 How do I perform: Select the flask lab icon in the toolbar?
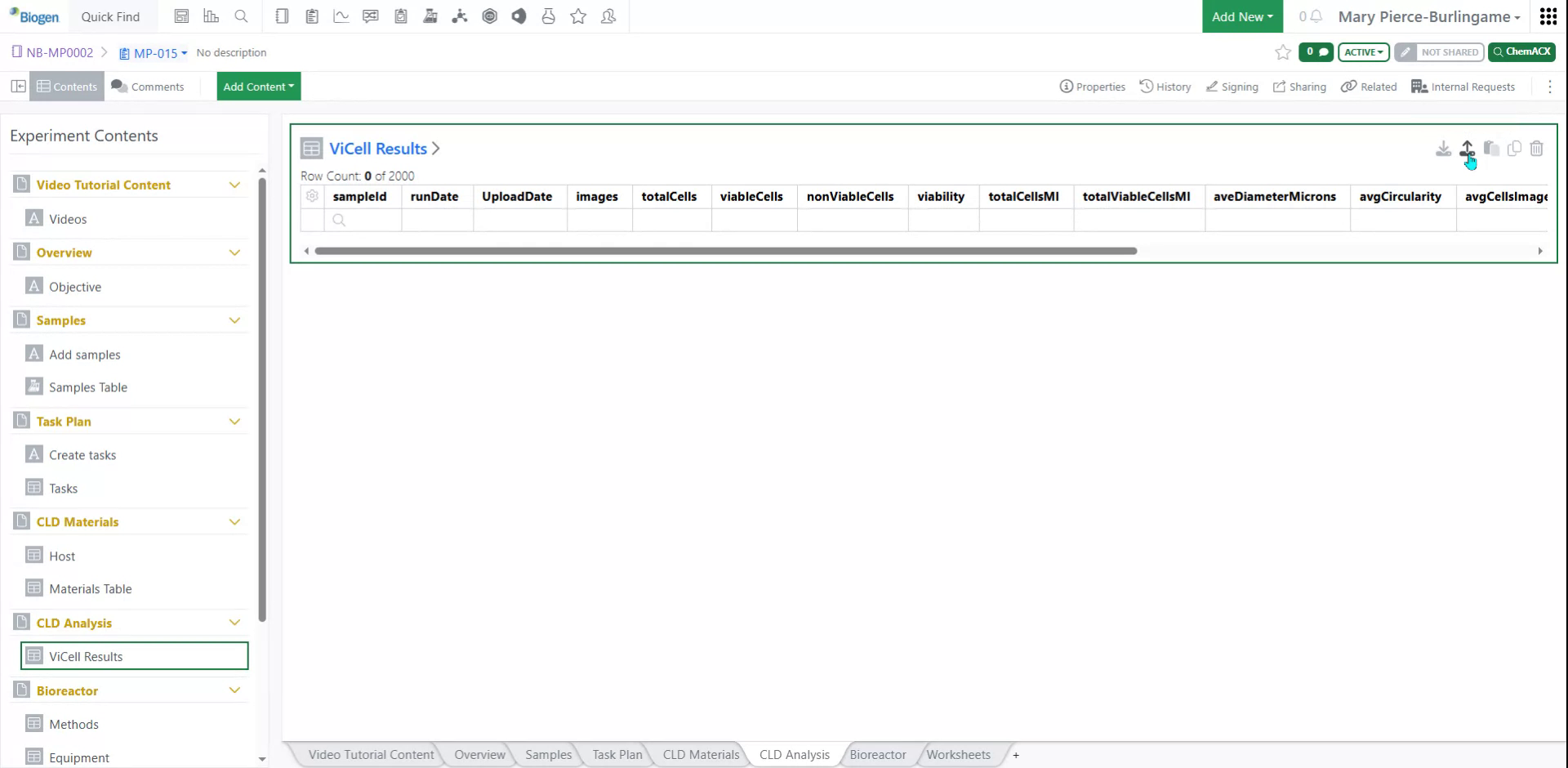(x=430, y=16)
